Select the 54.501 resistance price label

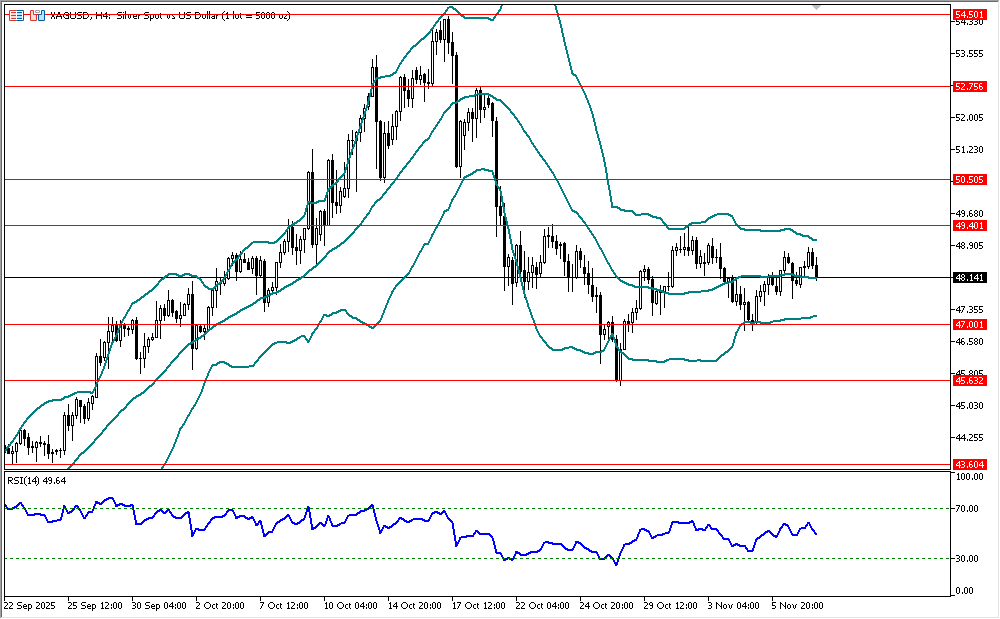(x=969, y=15)
